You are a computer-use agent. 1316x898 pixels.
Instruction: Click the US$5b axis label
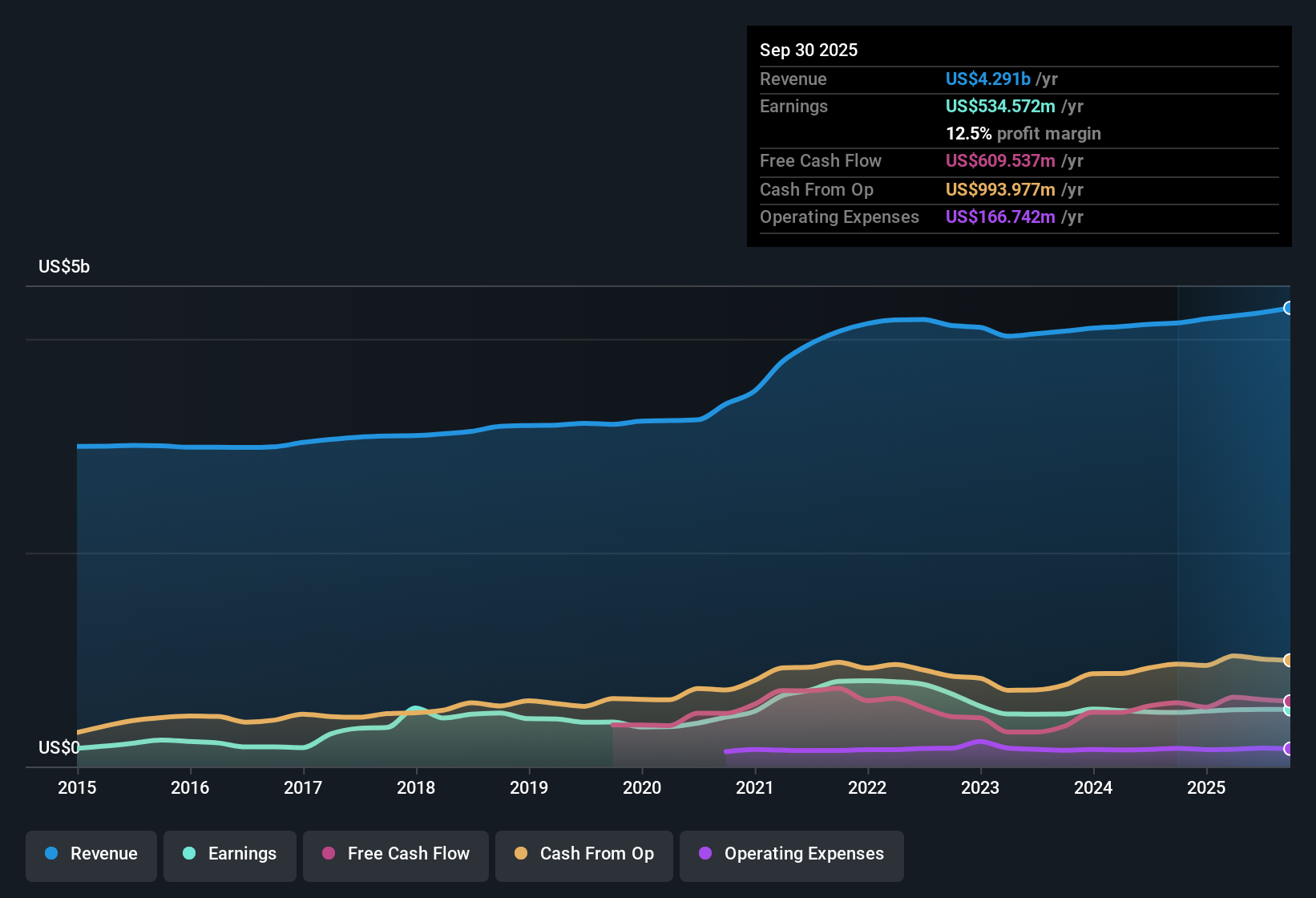pos(64,266)
